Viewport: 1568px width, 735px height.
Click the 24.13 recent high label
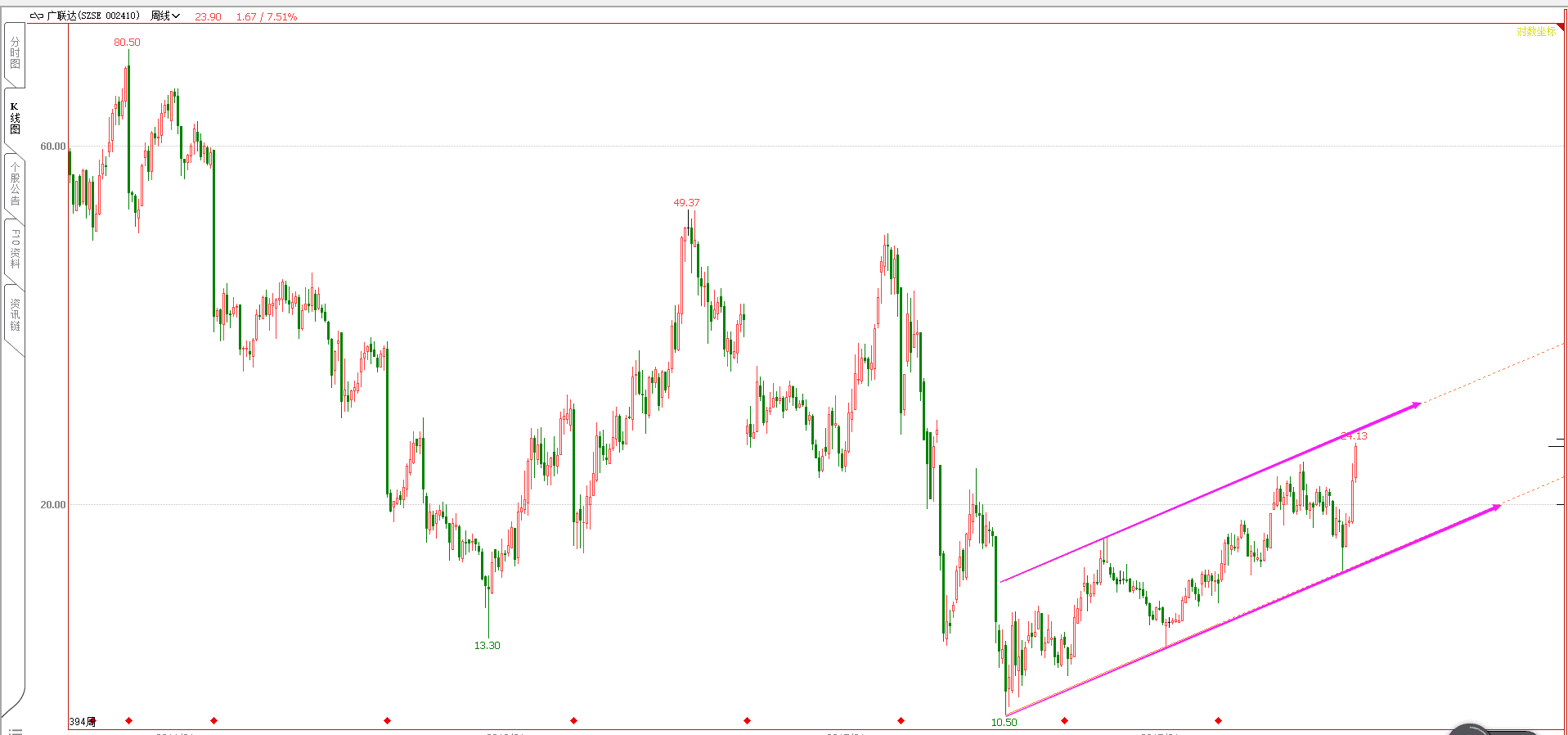(x=1355, y=435)
